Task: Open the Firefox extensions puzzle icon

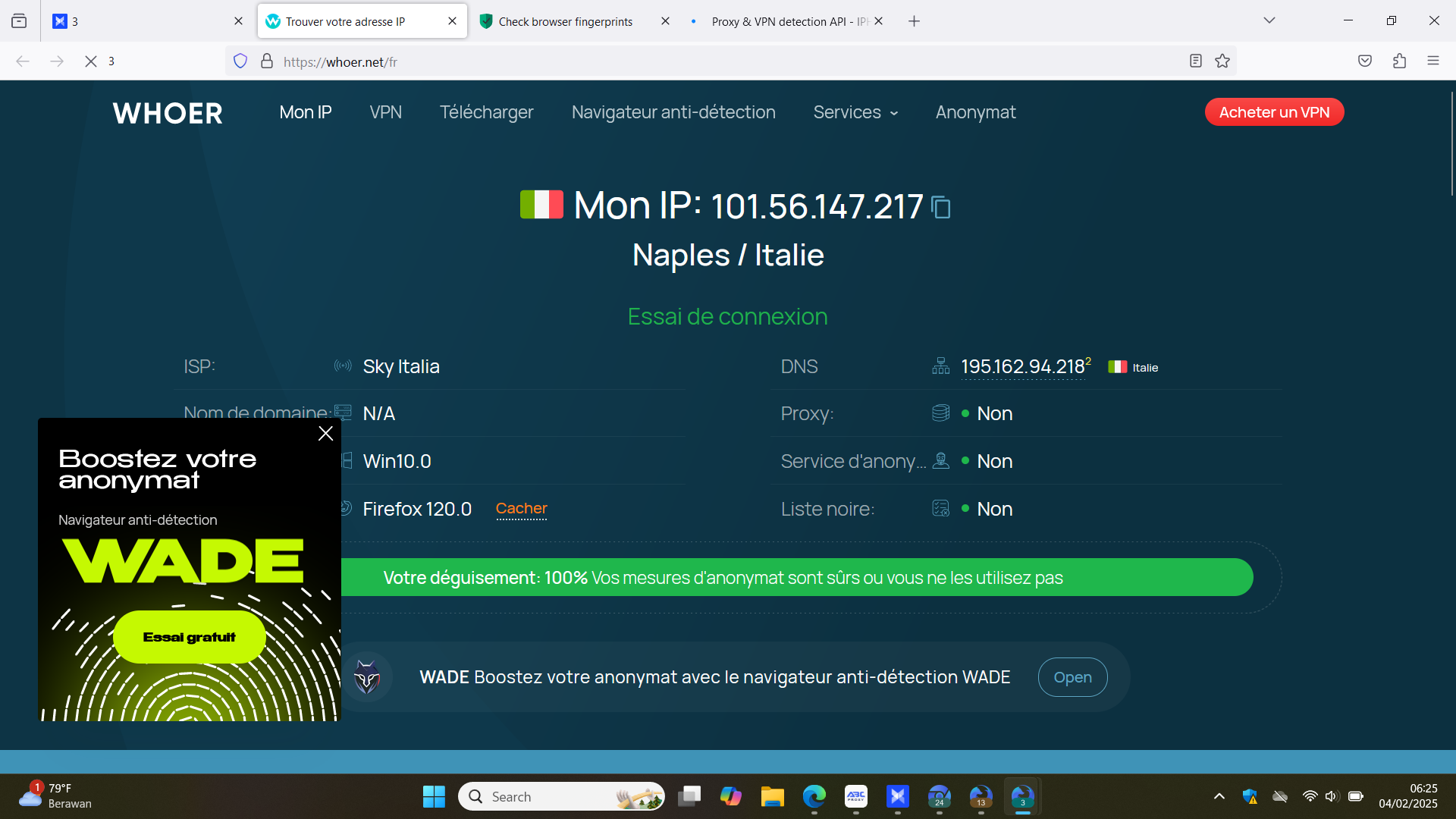Action: point(1400,61)
